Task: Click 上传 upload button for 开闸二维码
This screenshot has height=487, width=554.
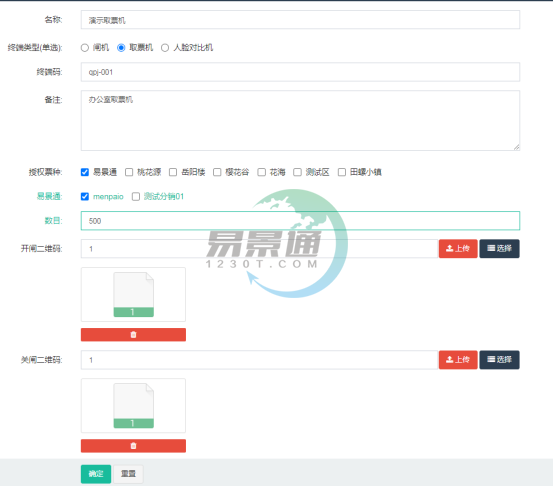Action: click(458, 248)
